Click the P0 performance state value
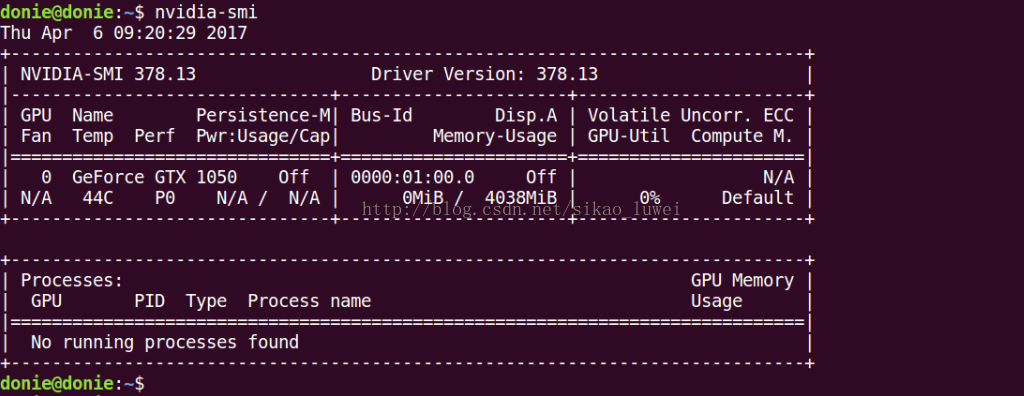This screenshot has width=1024, height=396. (x=165, y=198)
